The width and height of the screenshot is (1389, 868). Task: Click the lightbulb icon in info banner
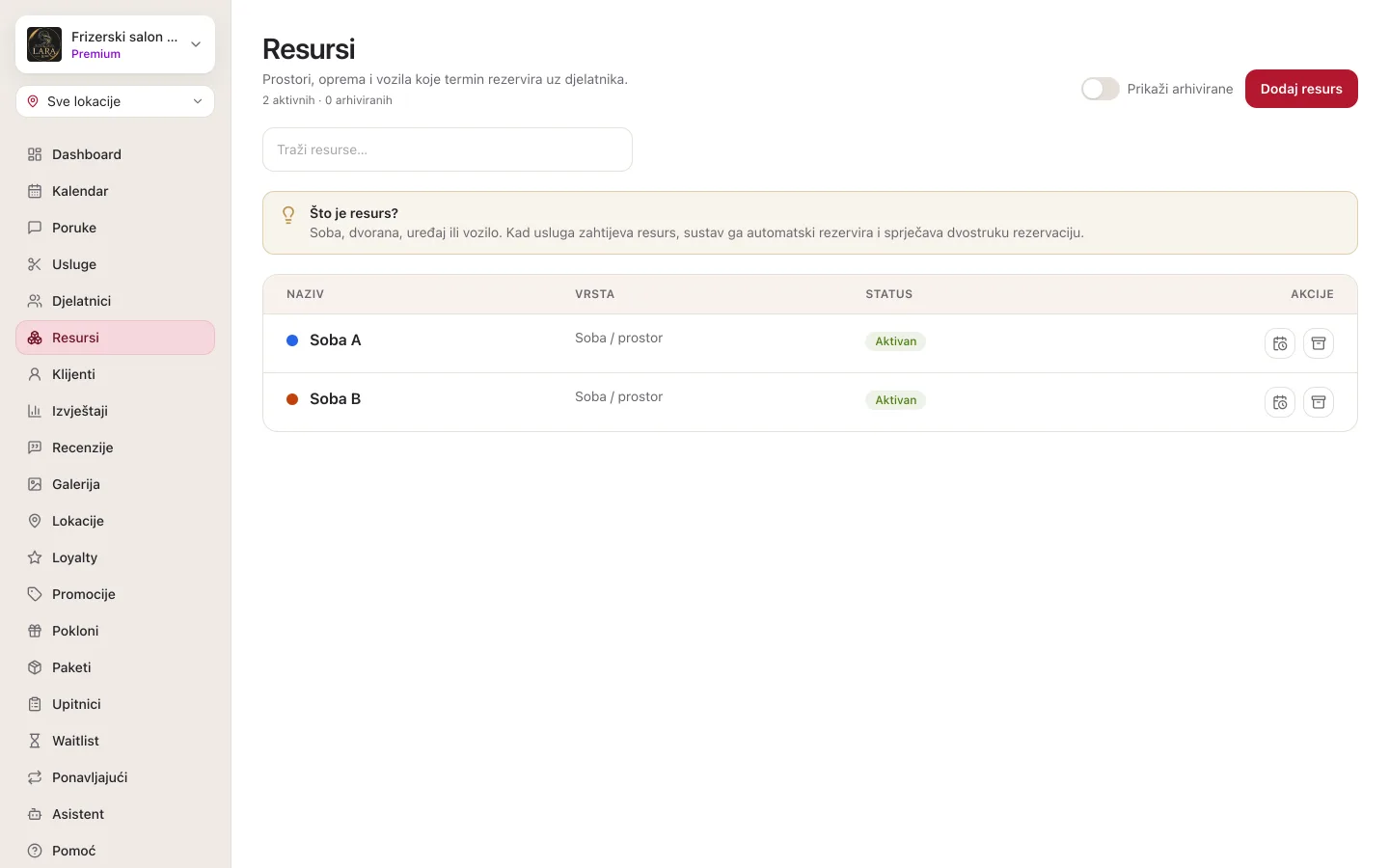288,215
